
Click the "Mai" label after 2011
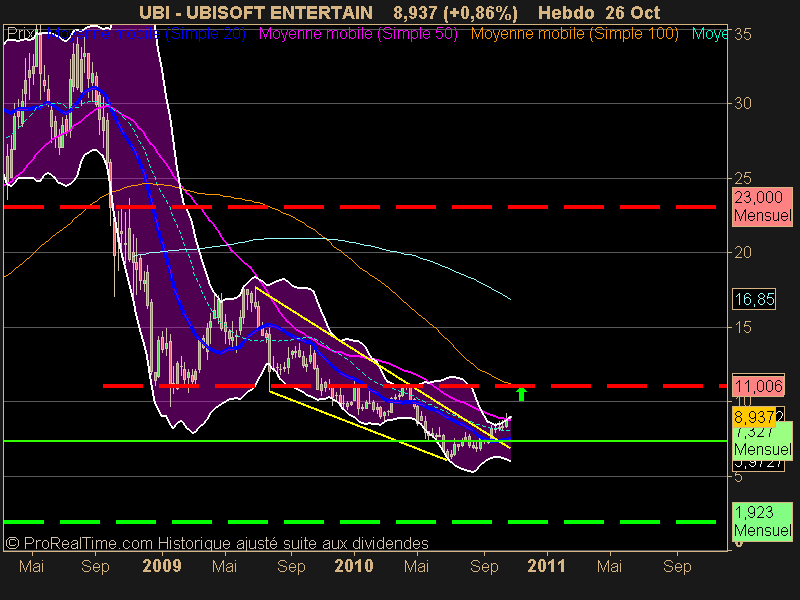tap(609, 566)
